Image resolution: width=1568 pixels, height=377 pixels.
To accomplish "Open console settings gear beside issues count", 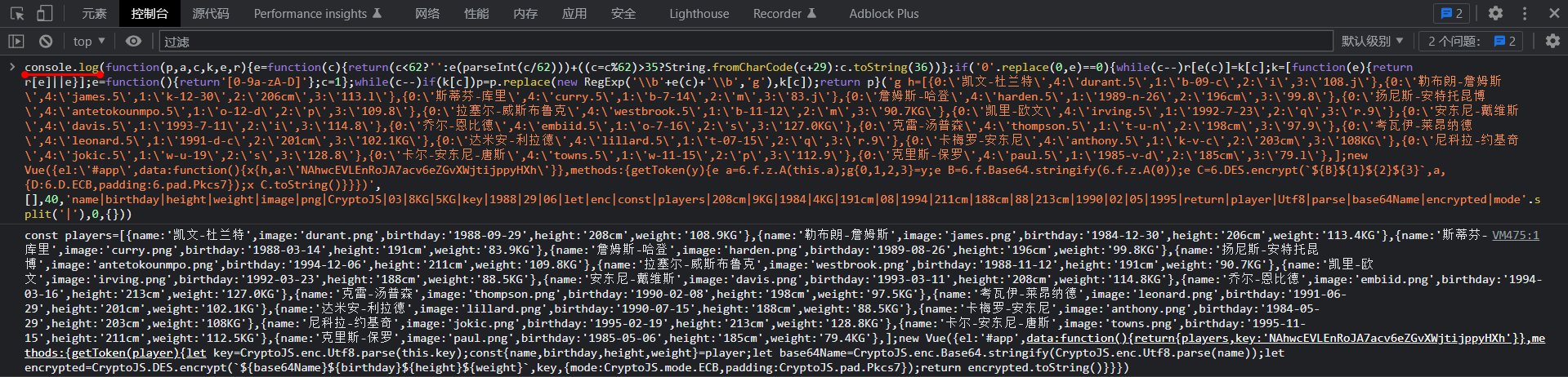I will (x=1552, y=41).
